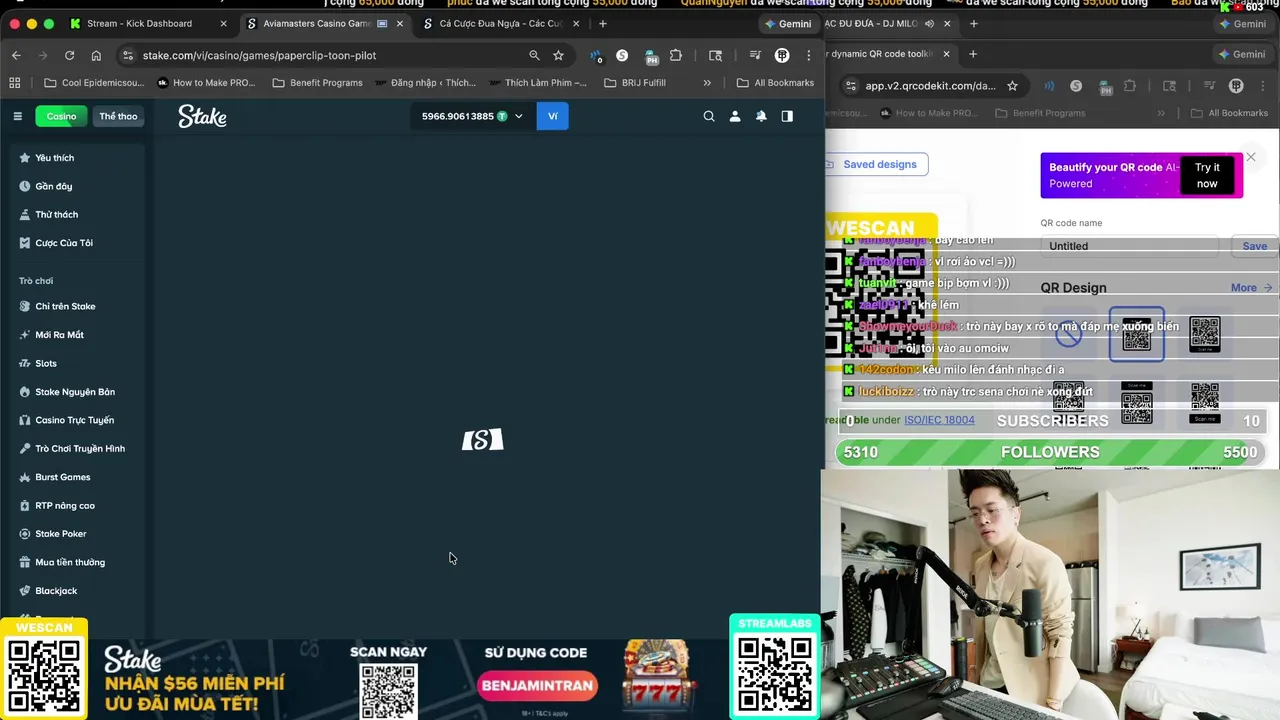
Task: Open the BRIJ Fulfill bookmark folder
Action: [x=635, y=83]
